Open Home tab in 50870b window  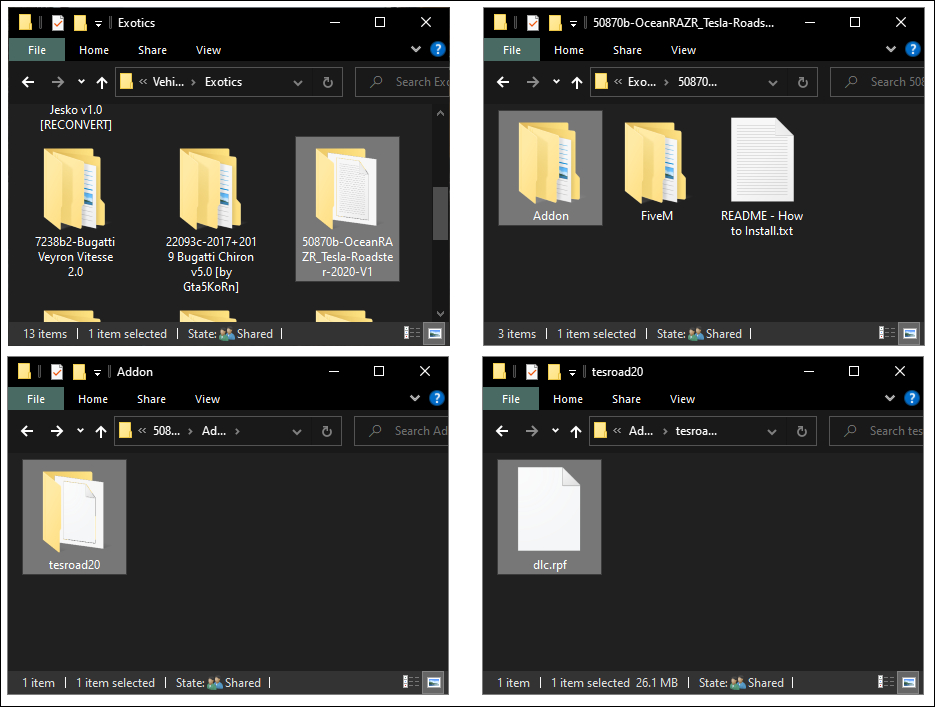tap(569, 50)
